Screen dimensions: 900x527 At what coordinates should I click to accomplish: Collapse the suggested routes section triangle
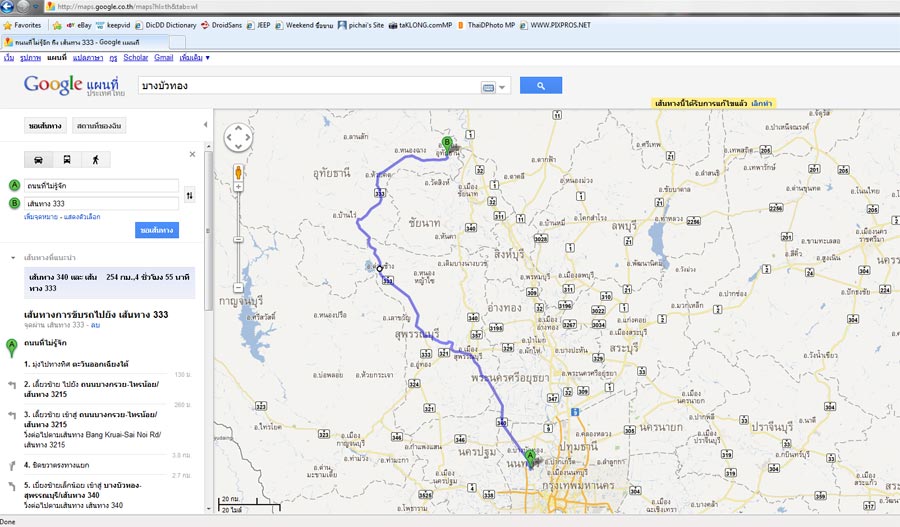[x=13, y=257]
